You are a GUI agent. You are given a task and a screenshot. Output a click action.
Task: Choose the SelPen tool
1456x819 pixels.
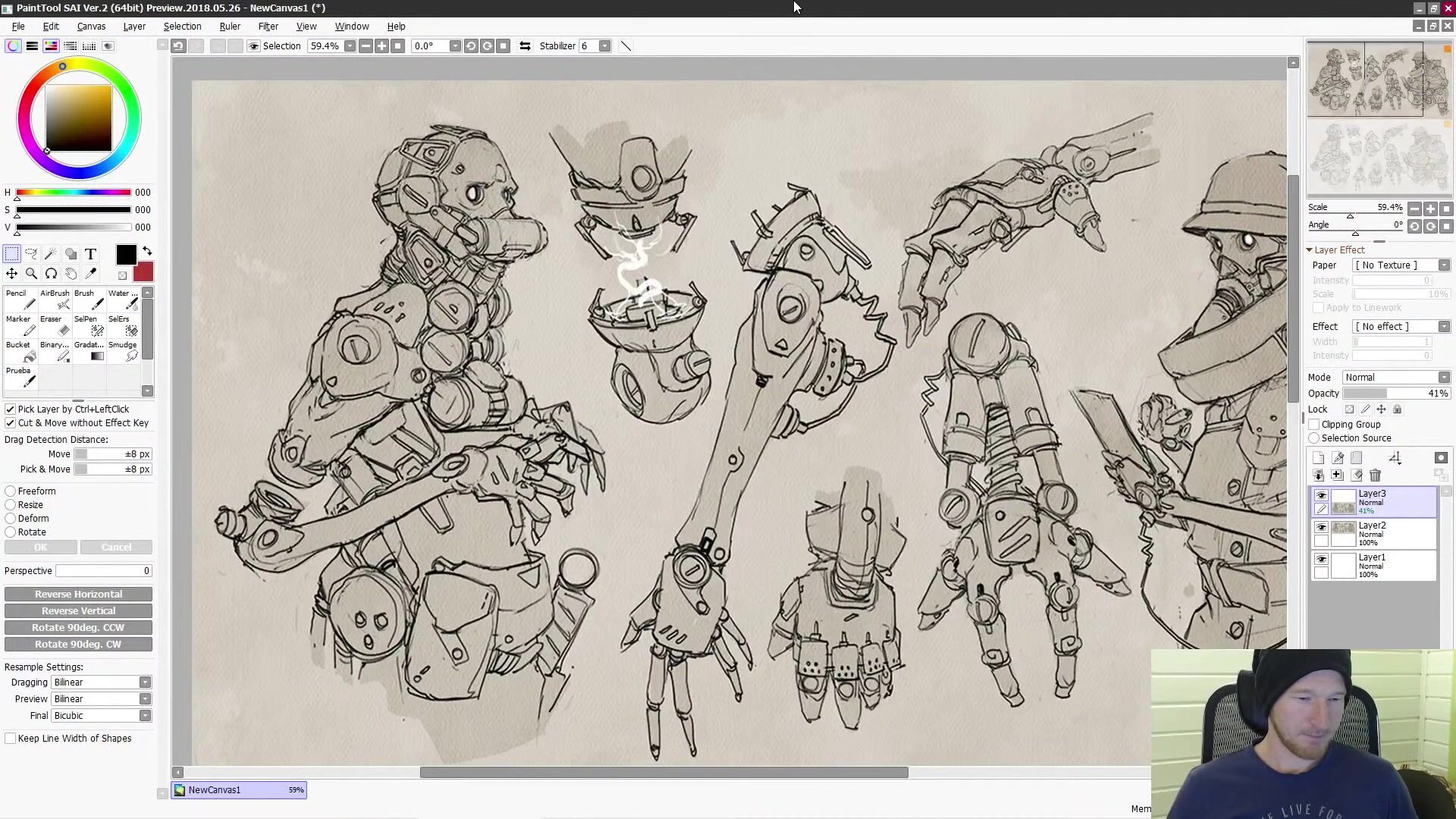click(x=89, y=326)
